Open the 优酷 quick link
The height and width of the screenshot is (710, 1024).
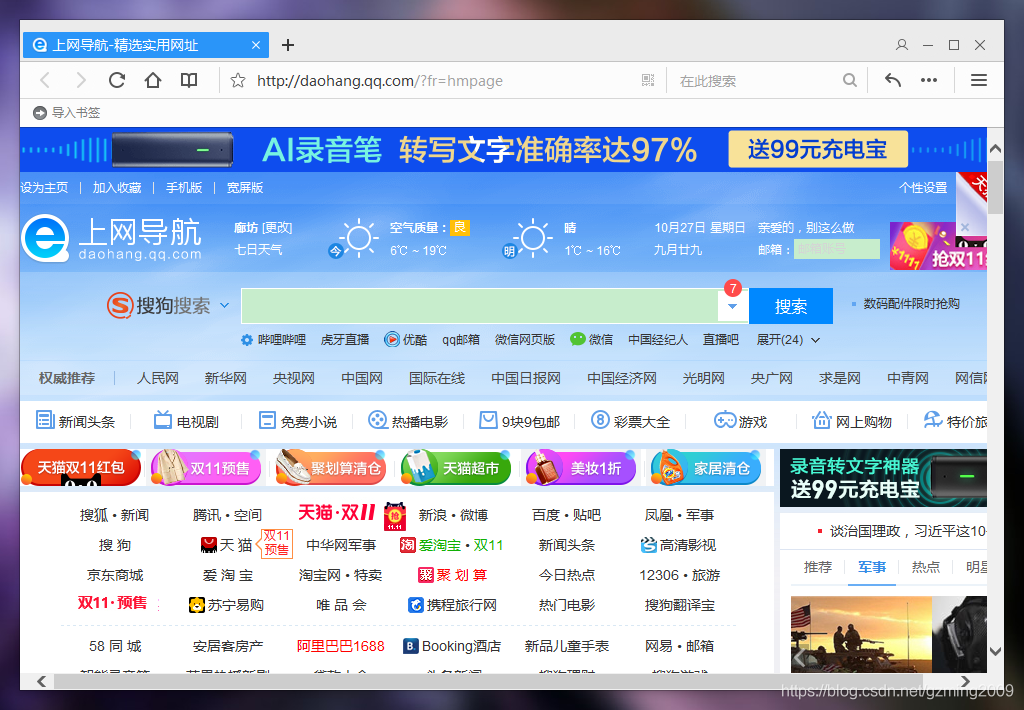[x=406, y=340]
